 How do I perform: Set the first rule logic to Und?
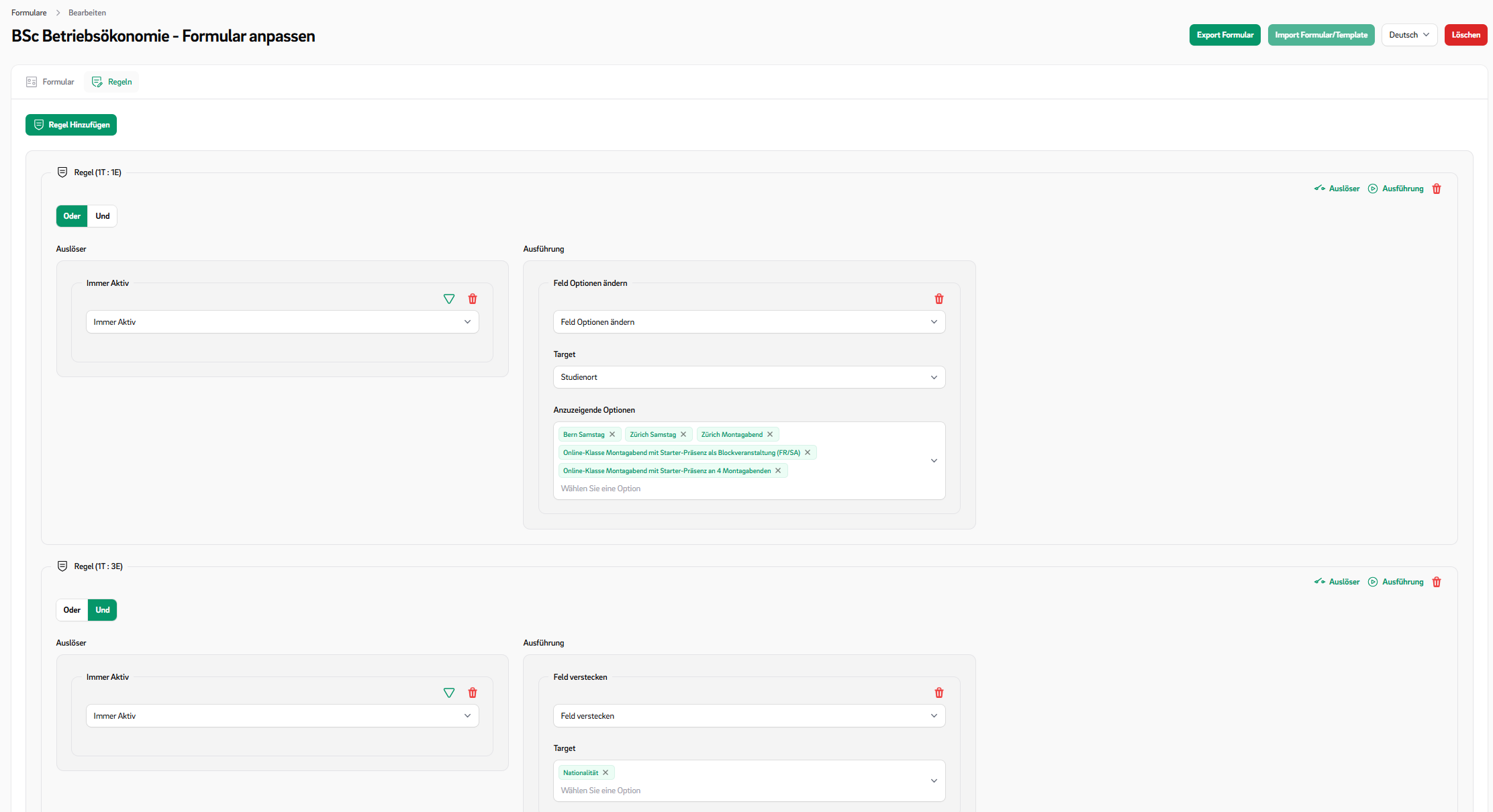[102, 216]
